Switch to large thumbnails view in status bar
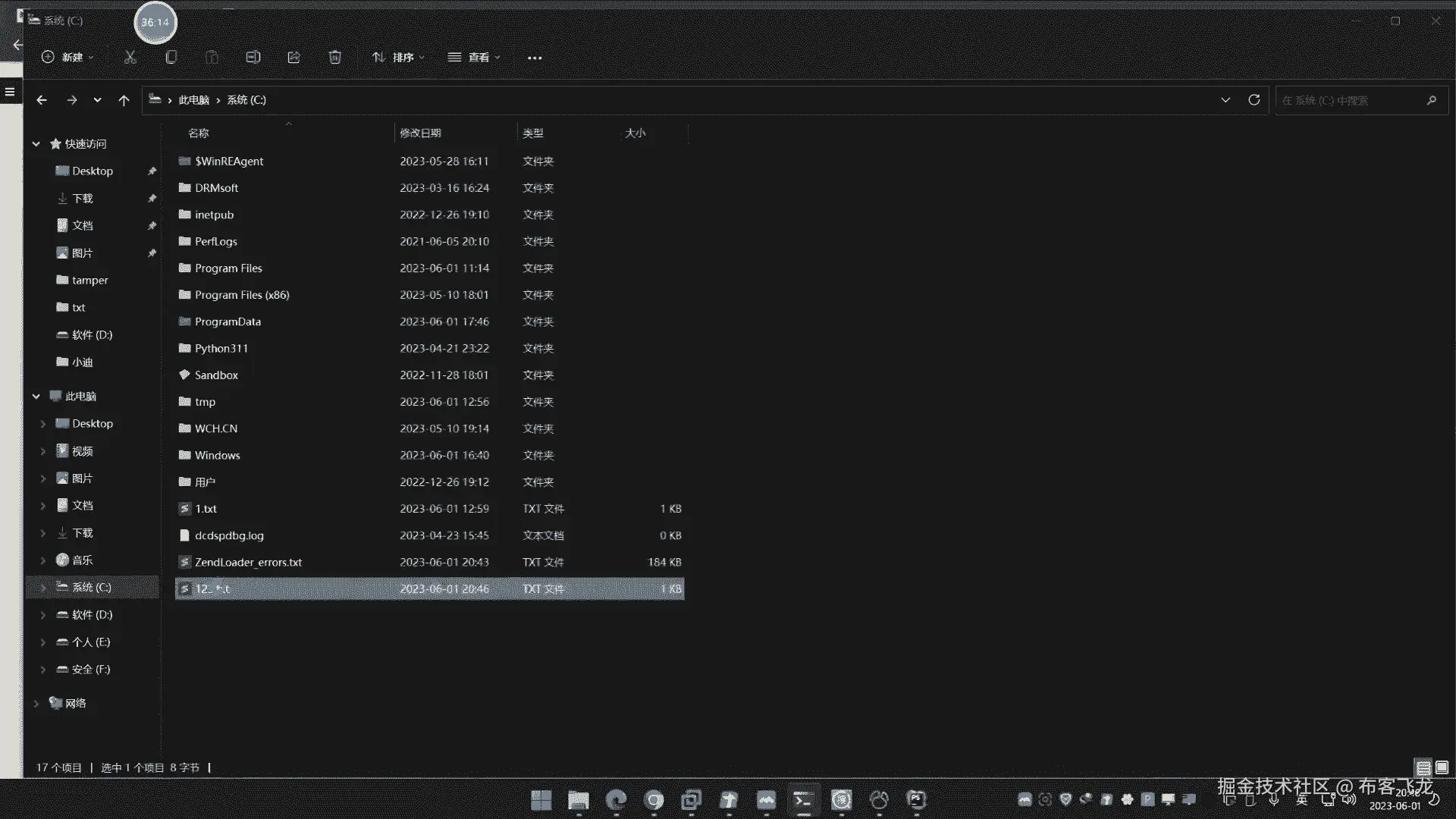 click(1442, 767)
